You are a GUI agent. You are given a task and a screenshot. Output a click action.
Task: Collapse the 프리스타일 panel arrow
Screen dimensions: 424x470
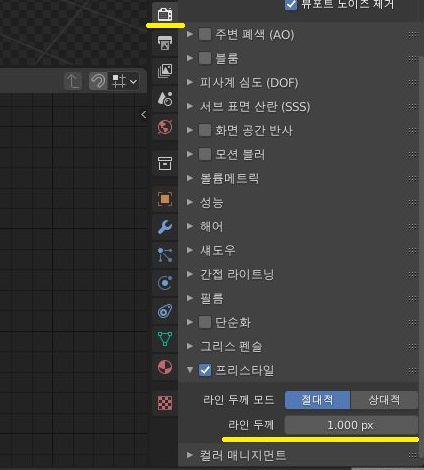(x=190, y=370)
